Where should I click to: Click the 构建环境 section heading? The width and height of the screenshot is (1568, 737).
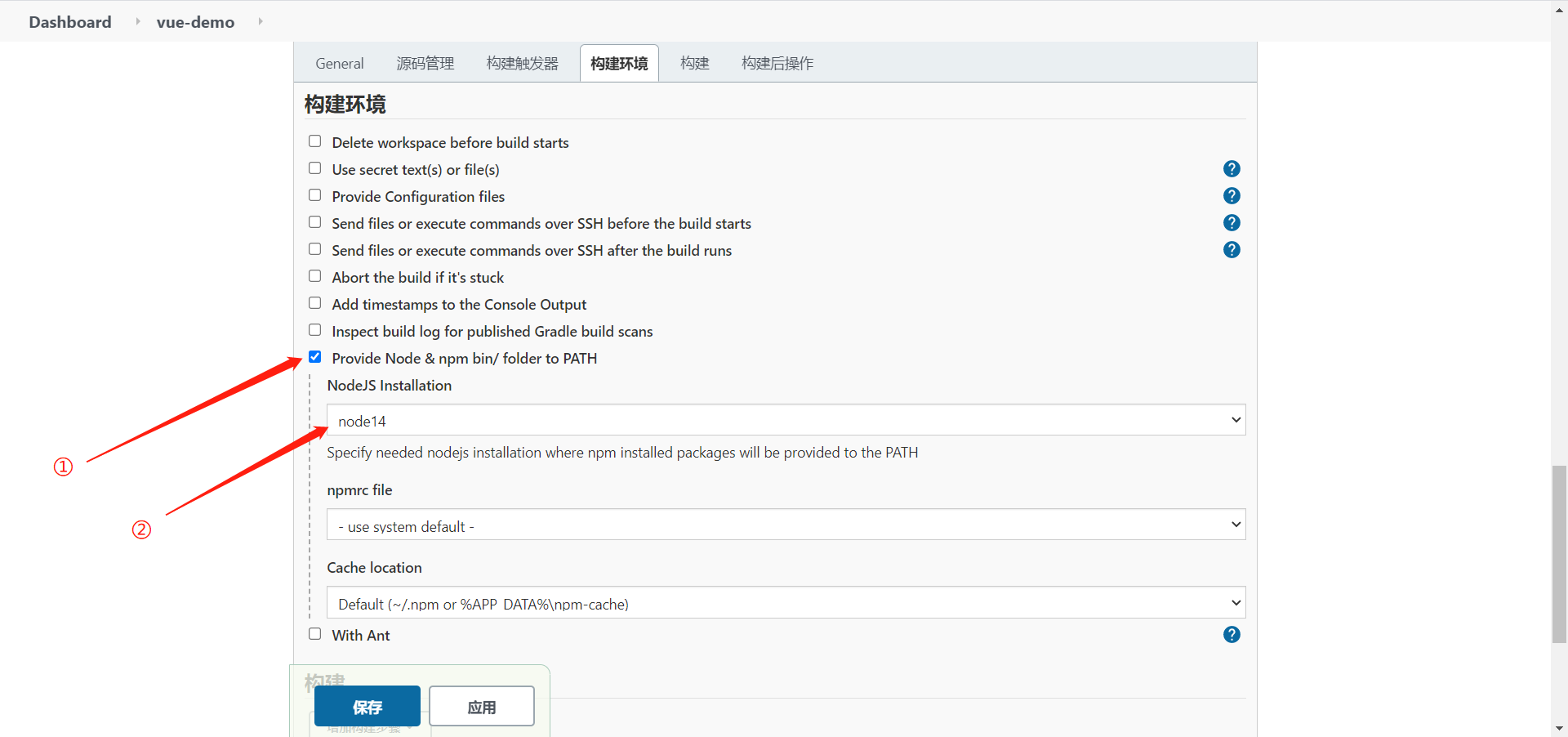[345, 105]
